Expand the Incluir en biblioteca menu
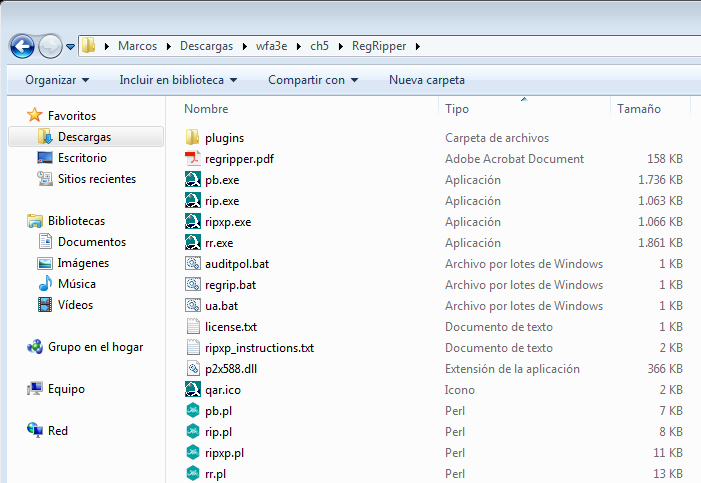The height and width of the screenshot is (483, 701). pyautogui.click(x=177, y=80)
